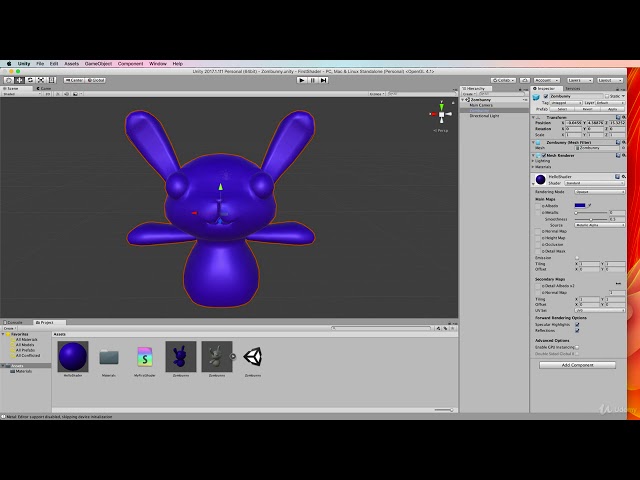Open the Layout dropdown
This screenshot has height=480, width=640.
pyautogui.click(x=610, y=80)
